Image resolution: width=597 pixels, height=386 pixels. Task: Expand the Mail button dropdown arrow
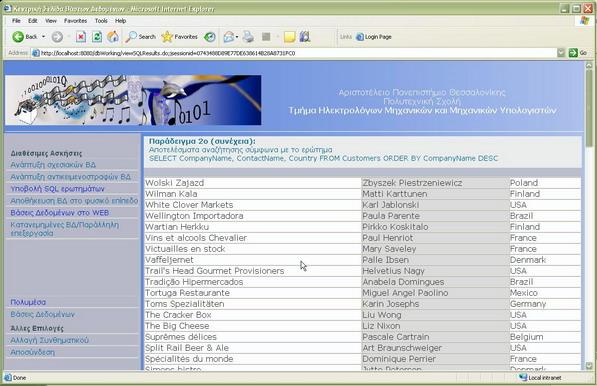(237, 37)
